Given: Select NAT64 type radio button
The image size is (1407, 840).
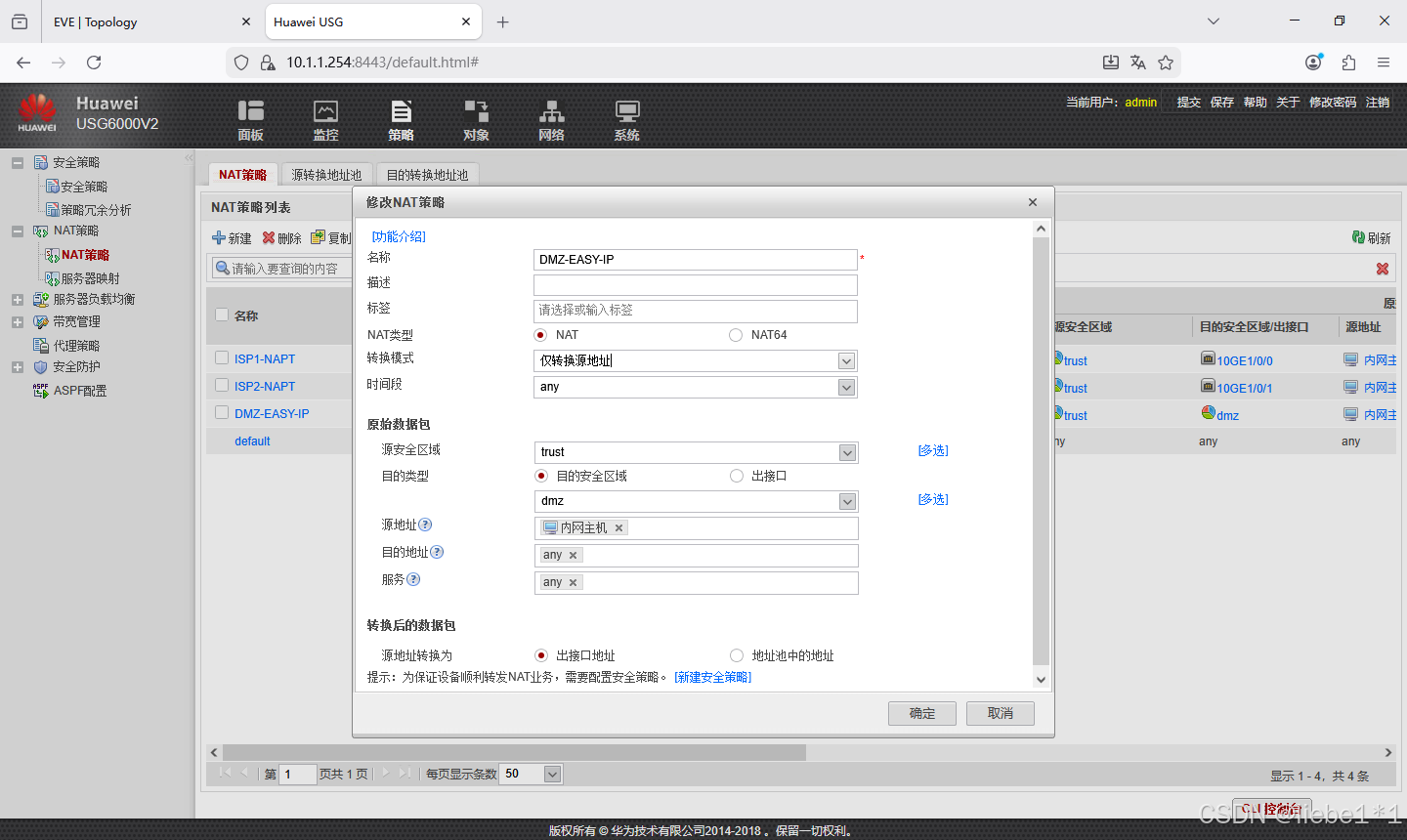Looking at the screenshot, I should click(736, 335).
